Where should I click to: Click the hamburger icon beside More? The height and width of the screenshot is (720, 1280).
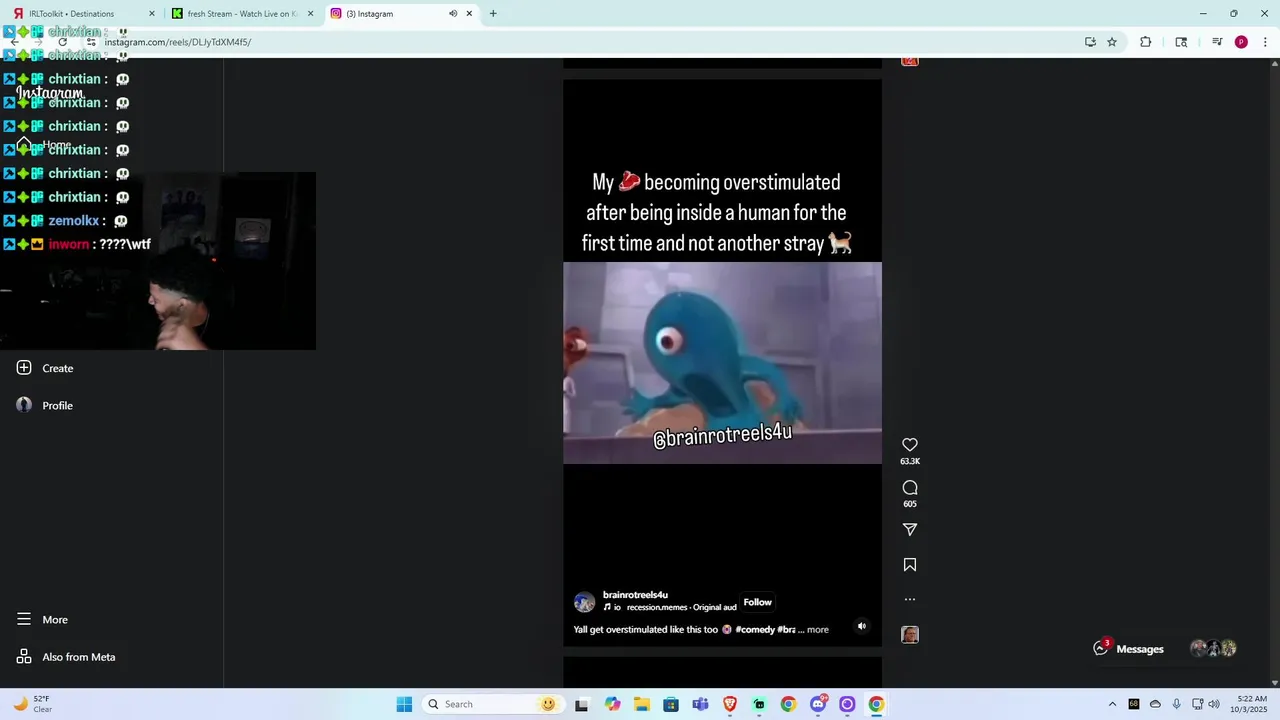click(24, 620)
